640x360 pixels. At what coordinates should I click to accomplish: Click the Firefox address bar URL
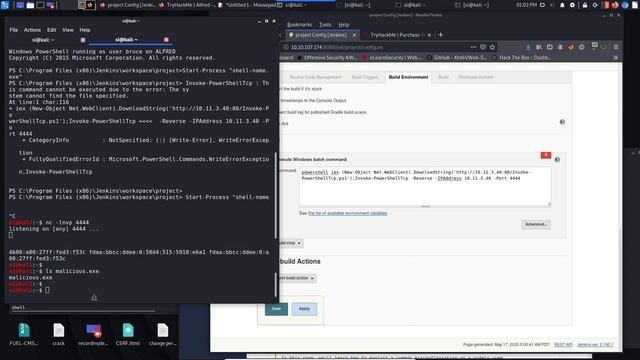pos(337,47)
